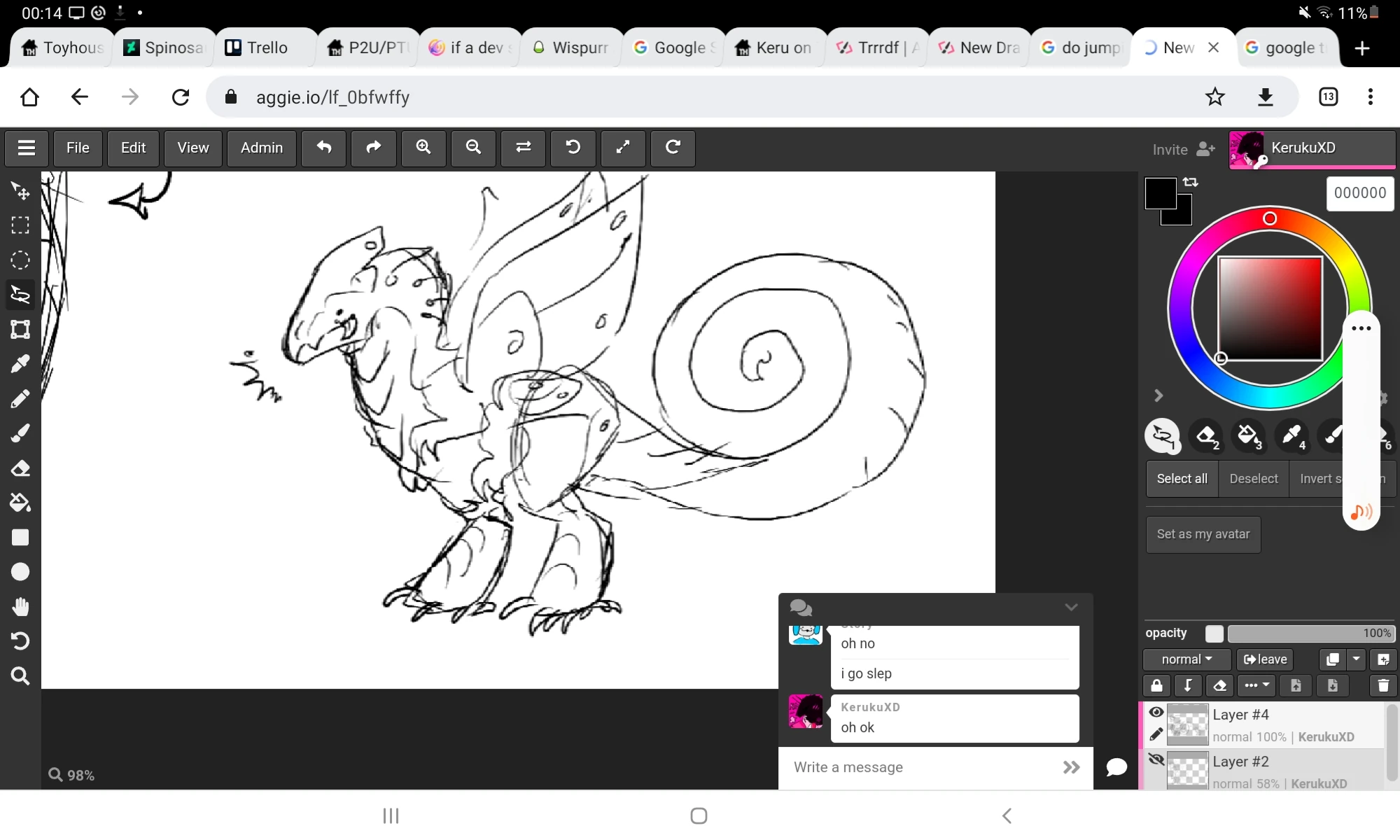
Task: Select the lasso selection tool in left toolbar
Action: click(20, 295)
